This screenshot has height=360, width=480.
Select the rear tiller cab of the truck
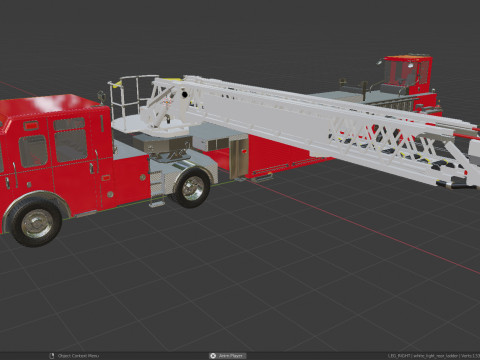click(407, 75)
